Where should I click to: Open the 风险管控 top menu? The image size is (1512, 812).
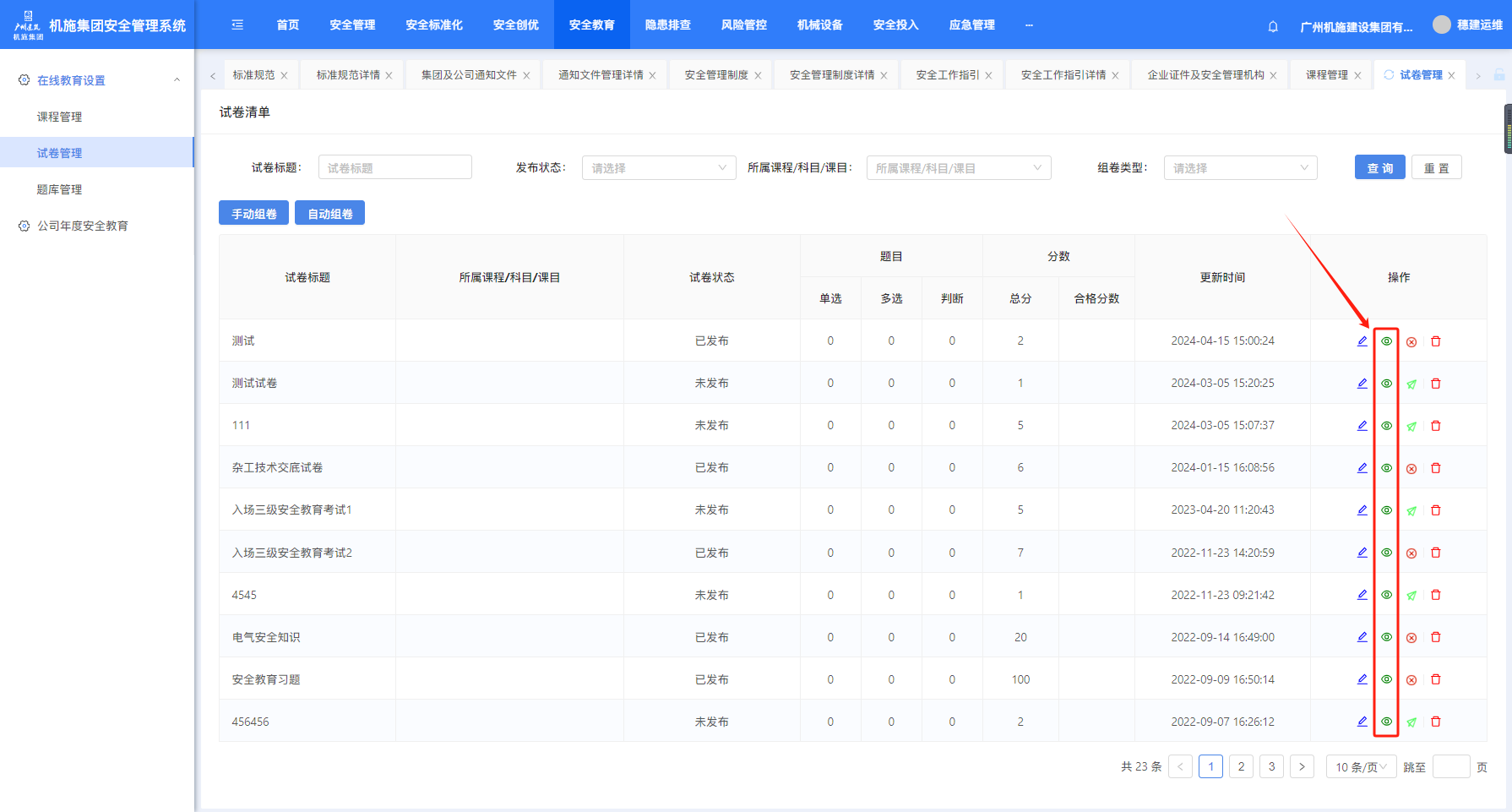pyautogui.click(x=743, y=25)
